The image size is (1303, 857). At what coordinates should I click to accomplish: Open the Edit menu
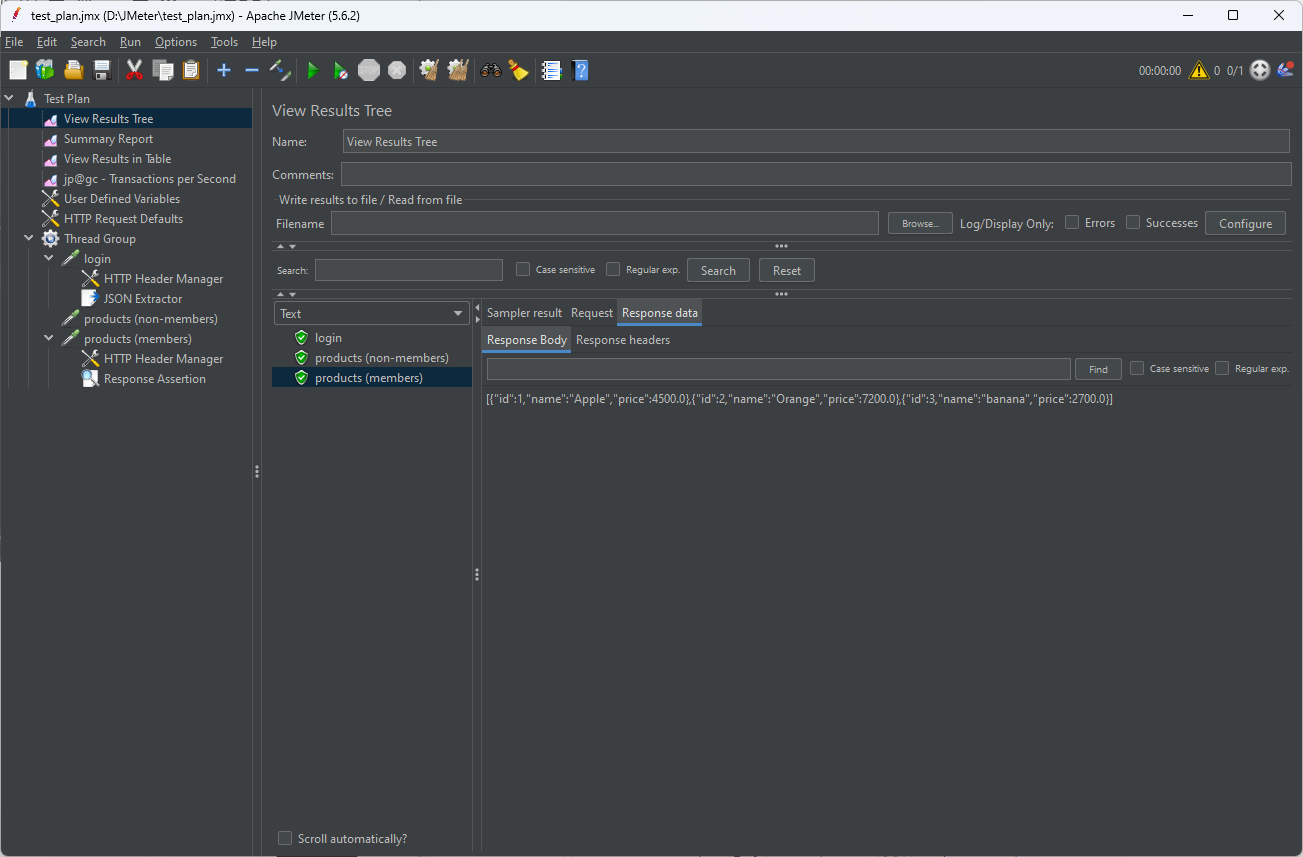pos(47,42)
